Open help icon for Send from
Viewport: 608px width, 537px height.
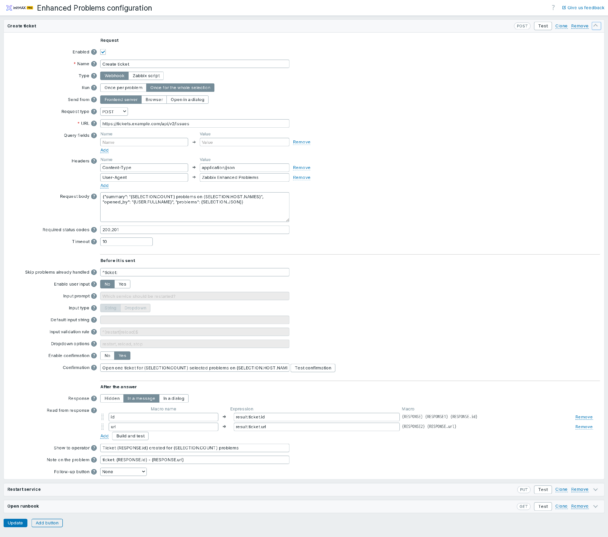click(x=94, y=100)
